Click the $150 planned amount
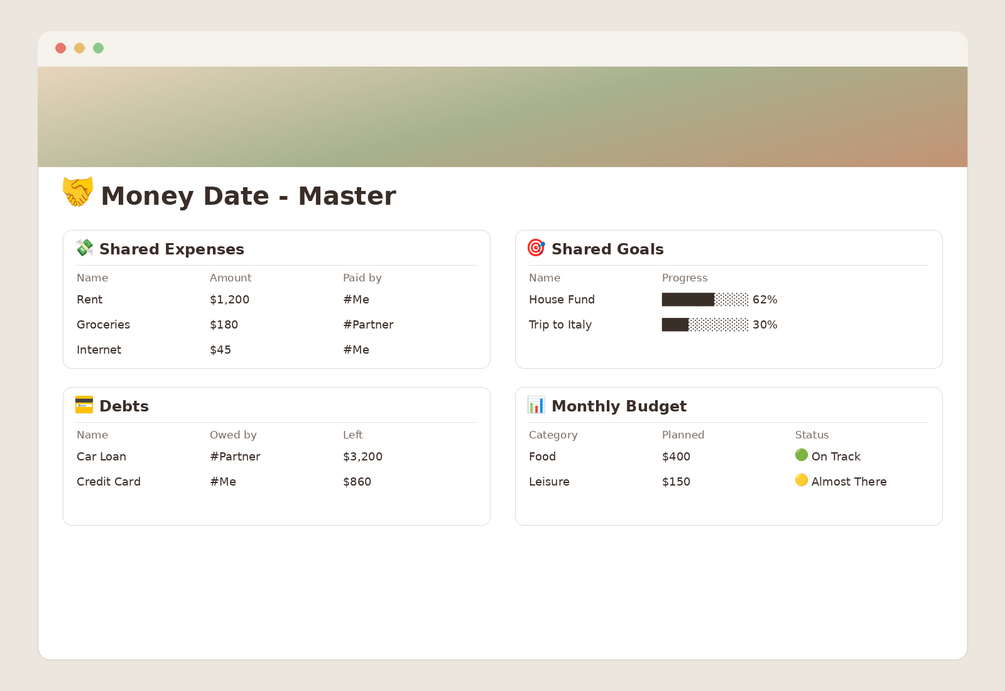Viewport: 1005px width, 691px height. tap(676, 481)
